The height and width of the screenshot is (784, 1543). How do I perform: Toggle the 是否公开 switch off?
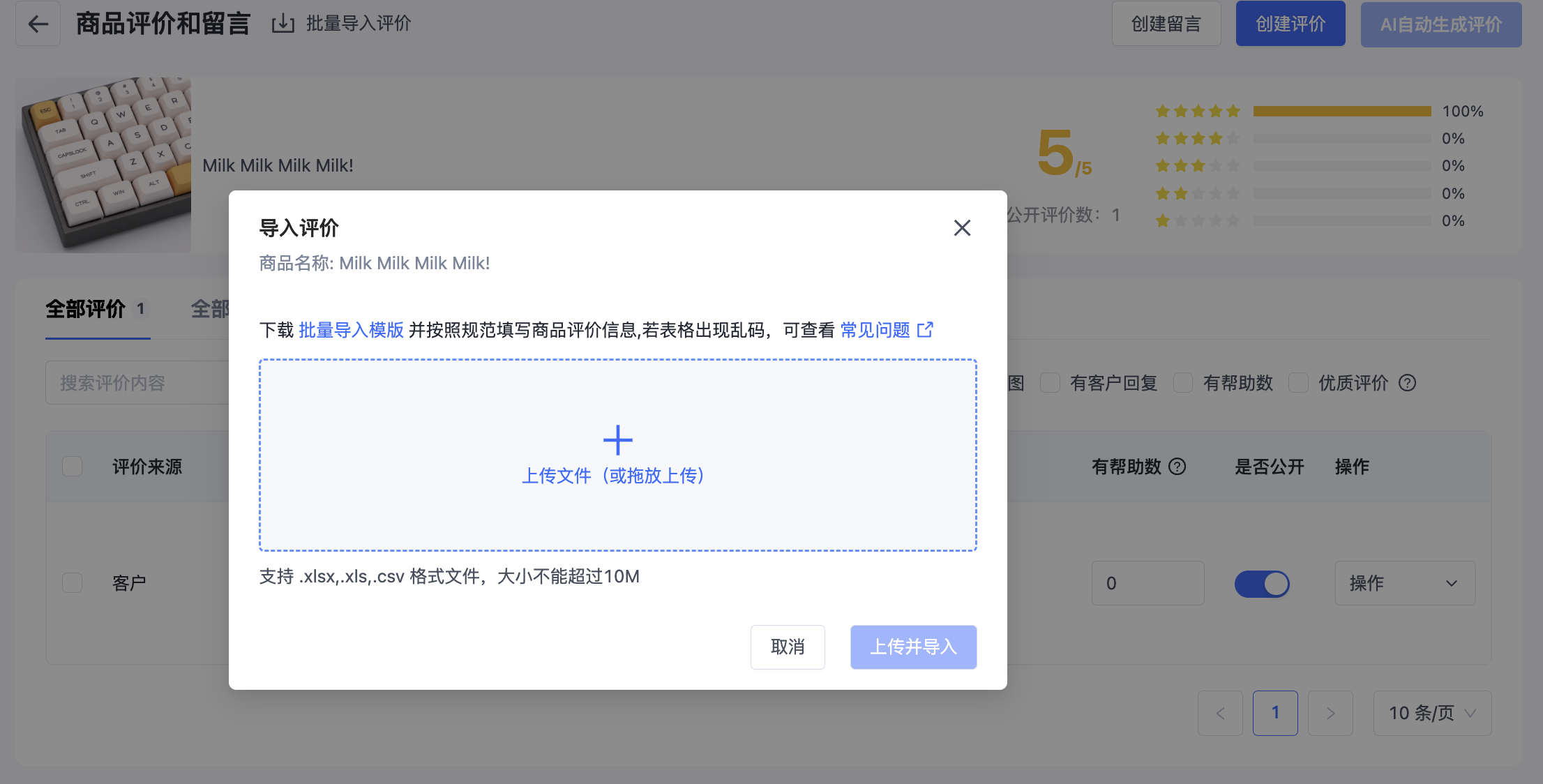pos(1262,584)
